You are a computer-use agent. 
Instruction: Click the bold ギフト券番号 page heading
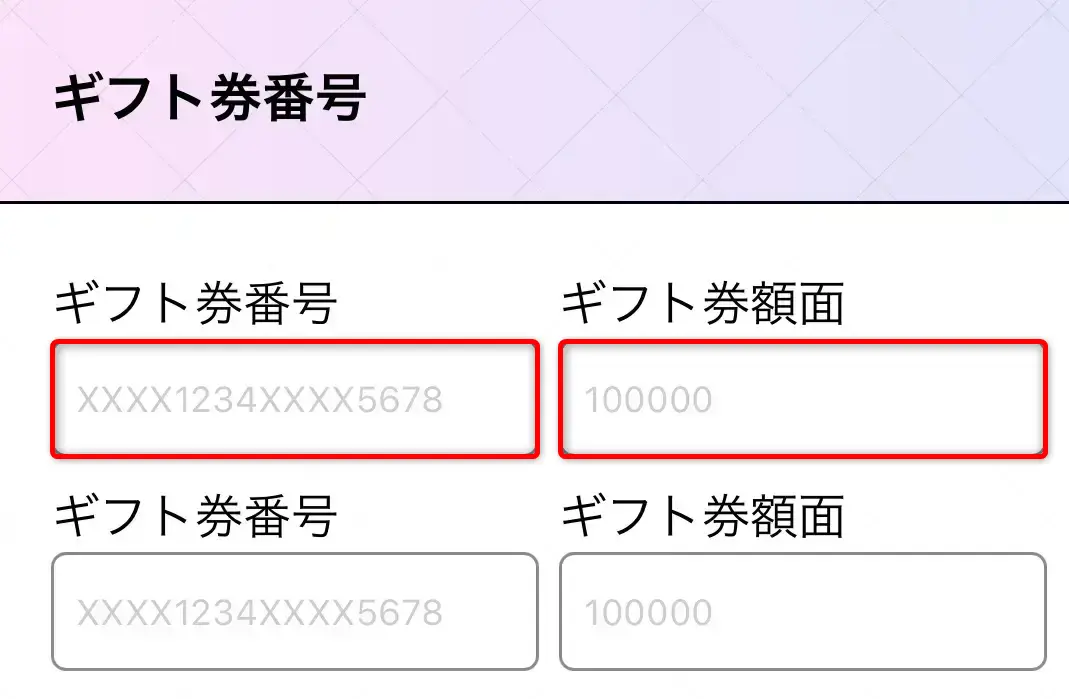pyautogui.click(x=210, y=99)
